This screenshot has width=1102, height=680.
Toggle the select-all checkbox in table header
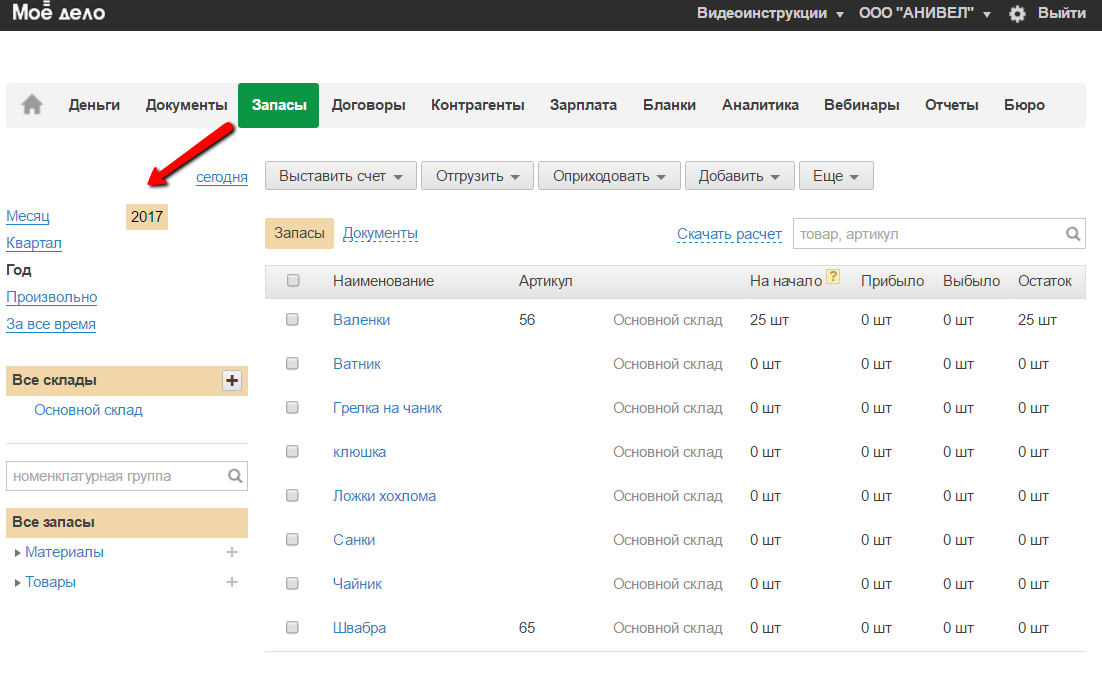click(x=293, y=281)
